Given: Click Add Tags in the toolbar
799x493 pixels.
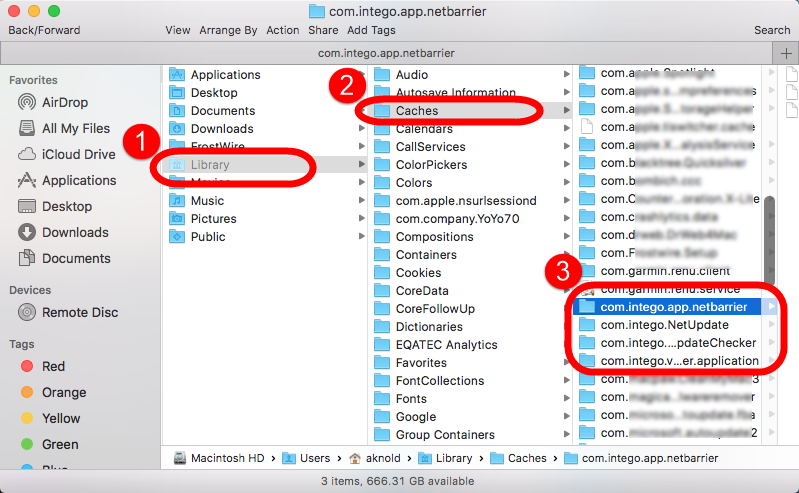Looking at the screenshot, I should (x=372, y=30).
